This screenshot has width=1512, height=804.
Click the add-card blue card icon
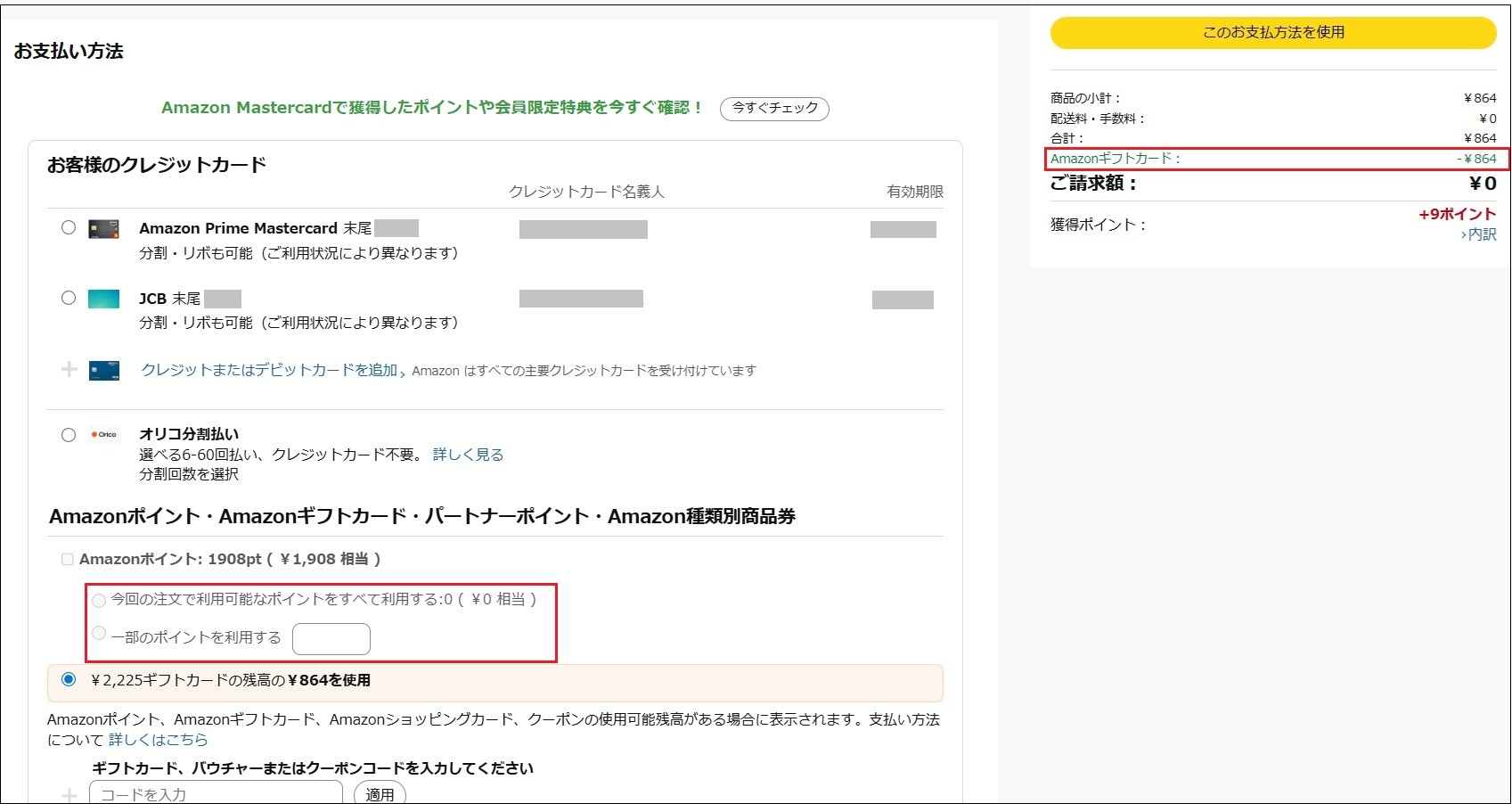pos(103,371)
